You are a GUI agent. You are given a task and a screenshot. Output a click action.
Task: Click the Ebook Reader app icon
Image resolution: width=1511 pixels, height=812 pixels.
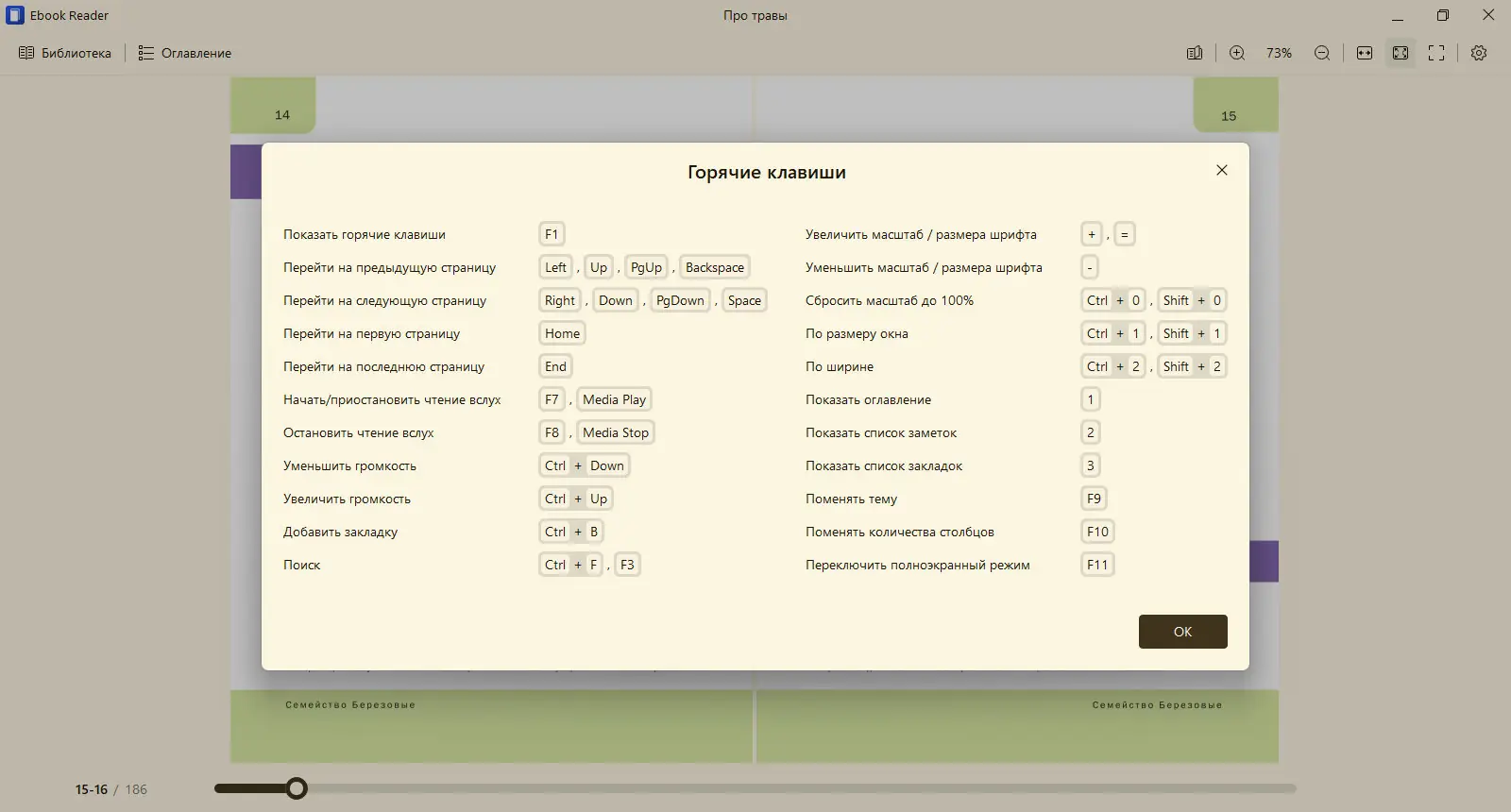(x=15, y=15)
